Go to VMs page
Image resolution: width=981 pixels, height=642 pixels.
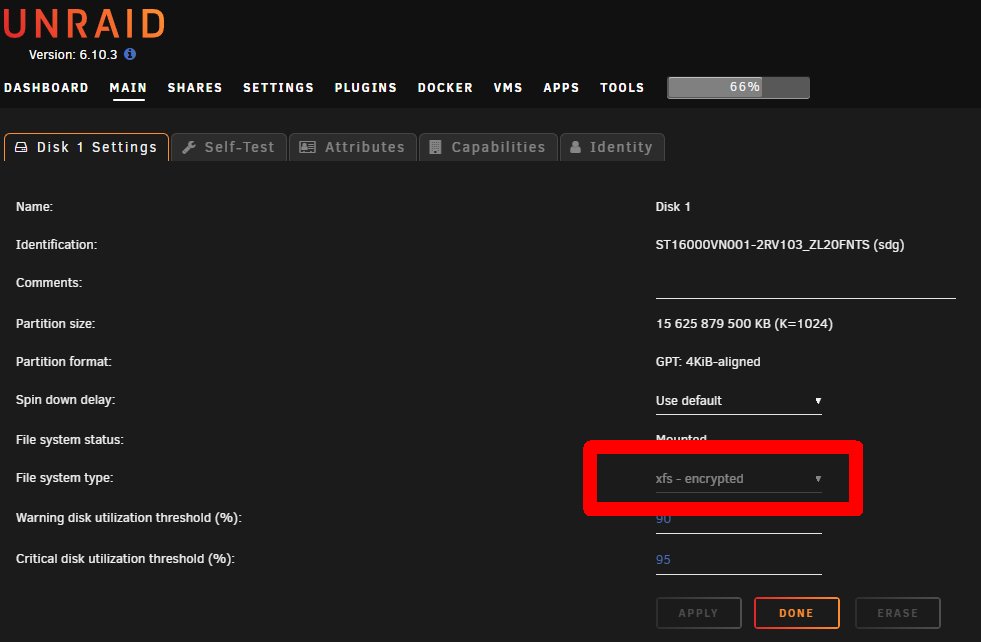[x=507, y=88]
